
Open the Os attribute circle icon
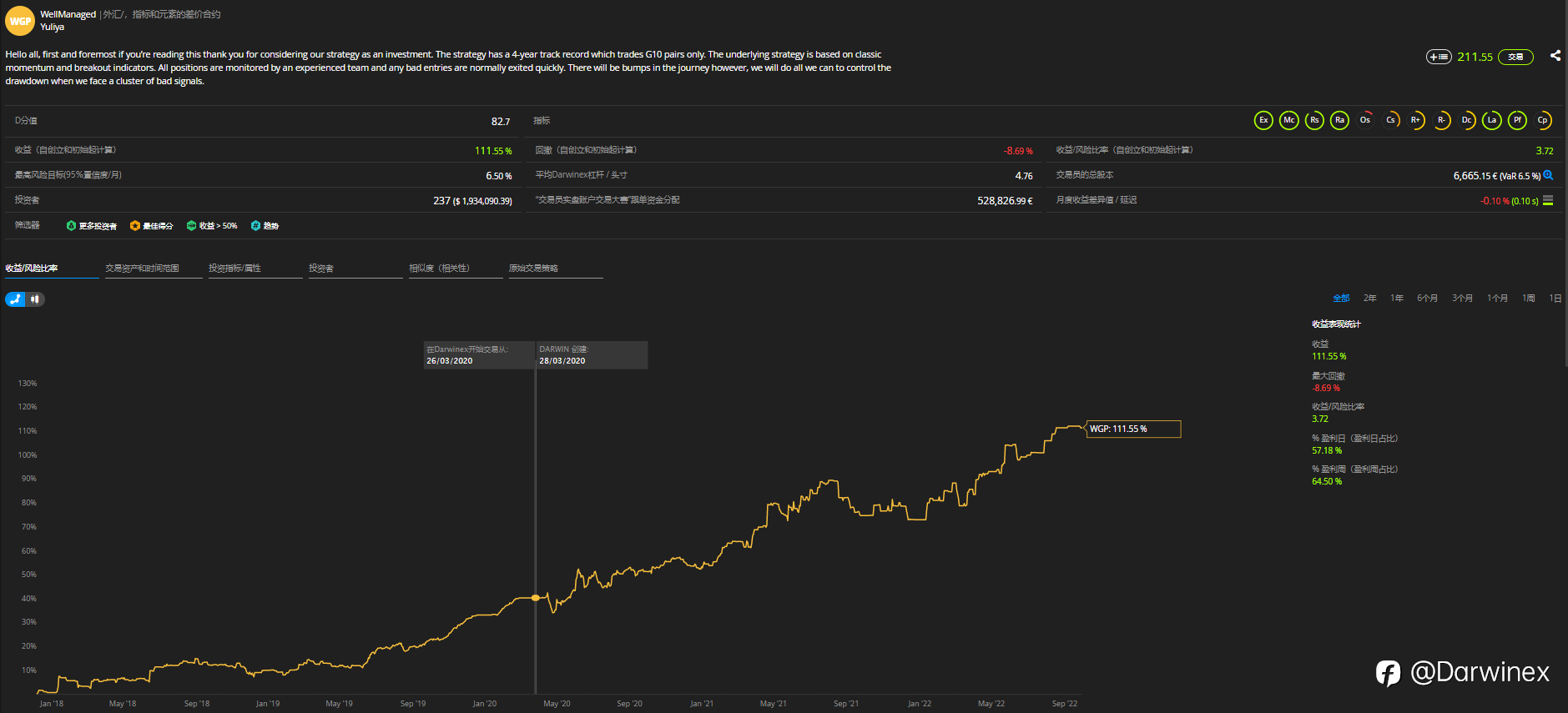point(1365,120)
